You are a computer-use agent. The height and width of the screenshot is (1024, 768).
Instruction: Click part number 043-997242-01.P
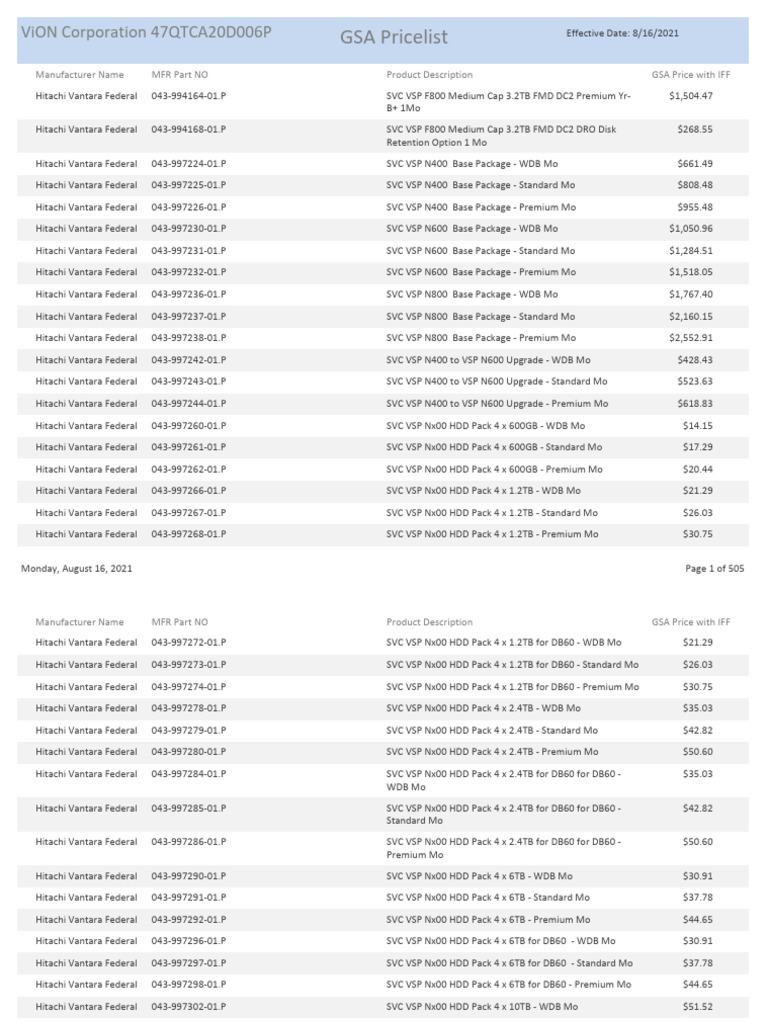(189, 360)
